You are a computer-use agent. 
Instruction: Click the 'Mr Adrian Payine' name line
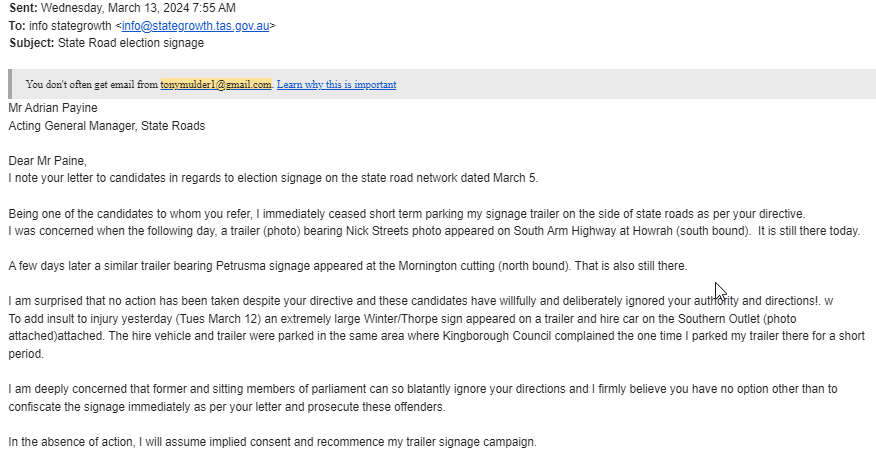tap(53, 108)
